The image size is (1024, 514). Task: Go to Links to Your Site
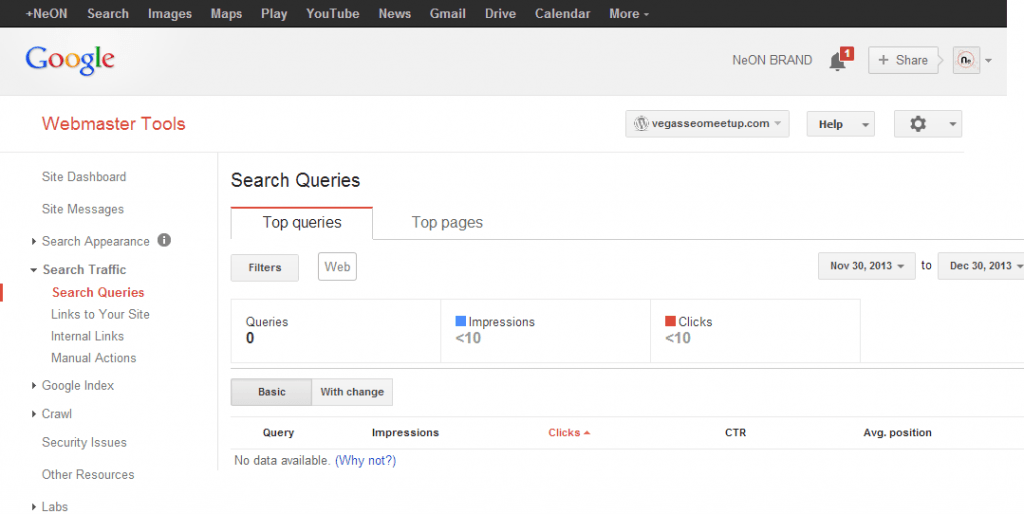click(x=100, y=314)
